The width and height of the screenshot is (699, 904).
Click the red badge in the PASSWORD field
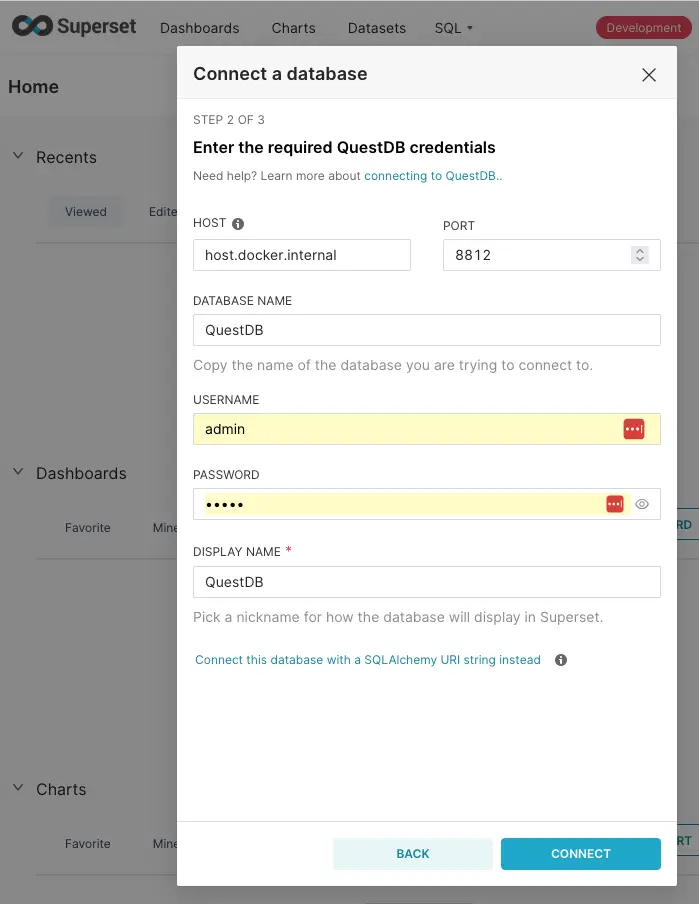click(x=614, y=503)
